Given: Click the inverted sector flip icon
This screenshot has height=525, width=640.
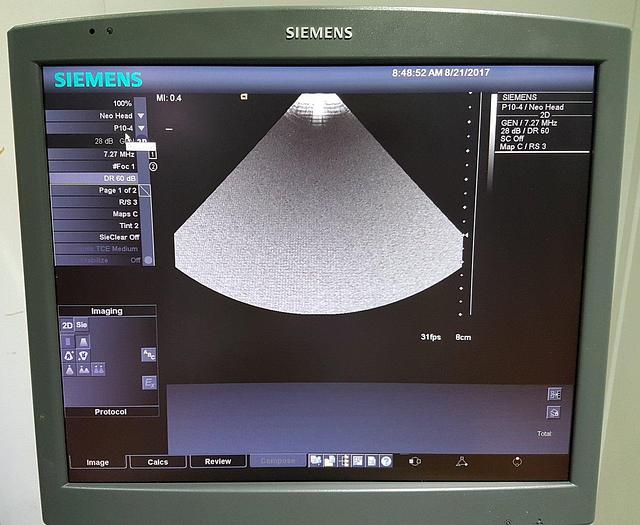Looking at the screenshot, I should 83,356.
